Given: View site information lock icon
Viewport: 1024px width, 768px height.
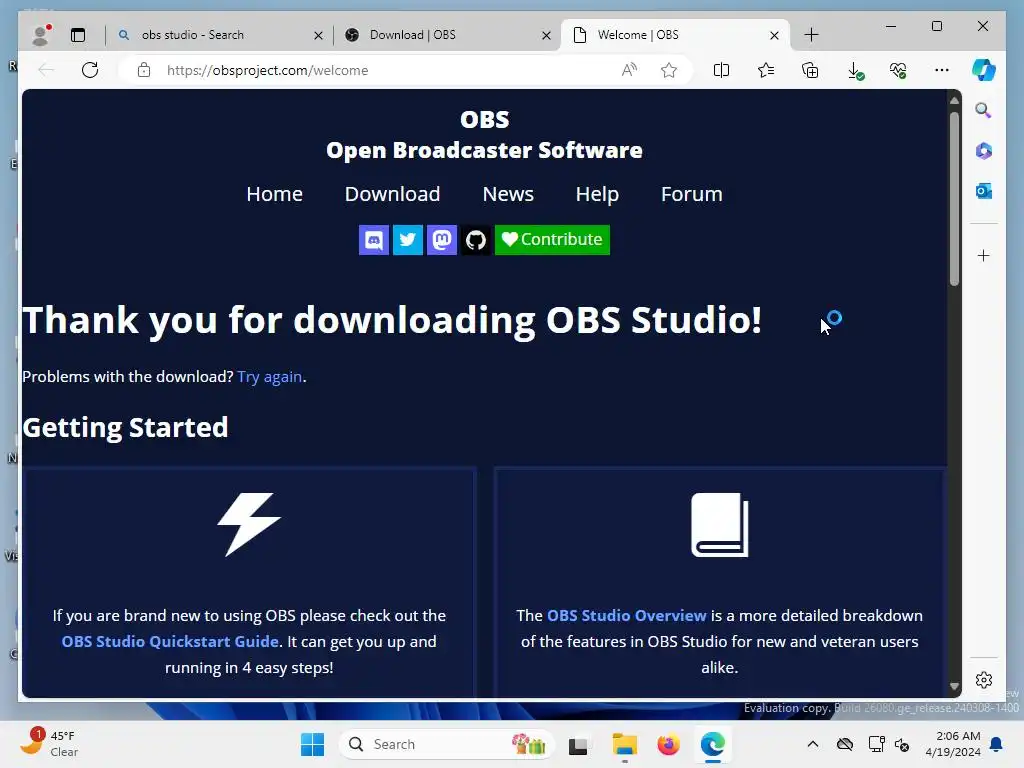Looking at the screenshot, I should [x=144, y=70].
